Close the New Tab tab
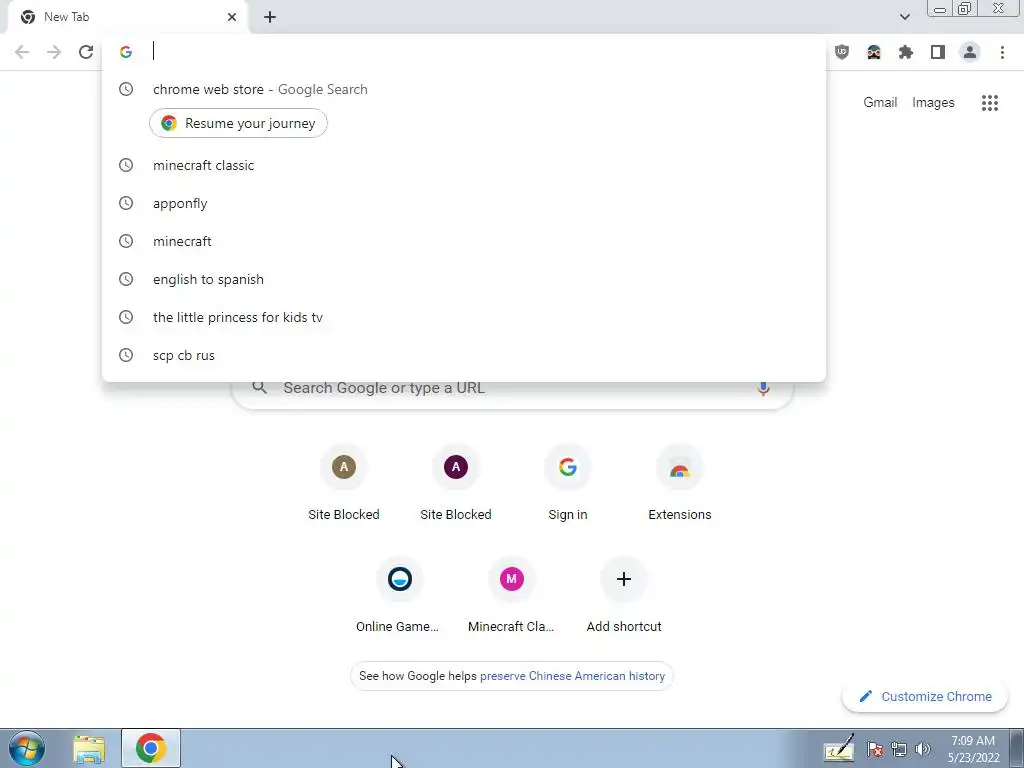Screen dimensions: 1024x768 (232, 17)
